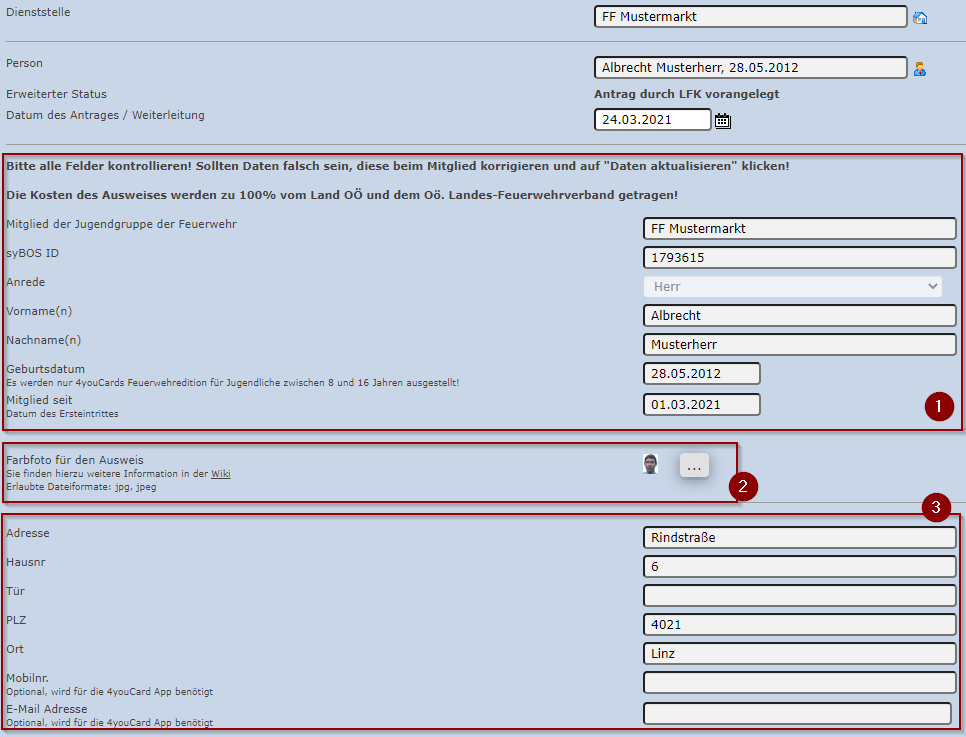Click the Dienststelle field FF Mustermarkt
Viewport: 966px width, 737px height.
750,17
